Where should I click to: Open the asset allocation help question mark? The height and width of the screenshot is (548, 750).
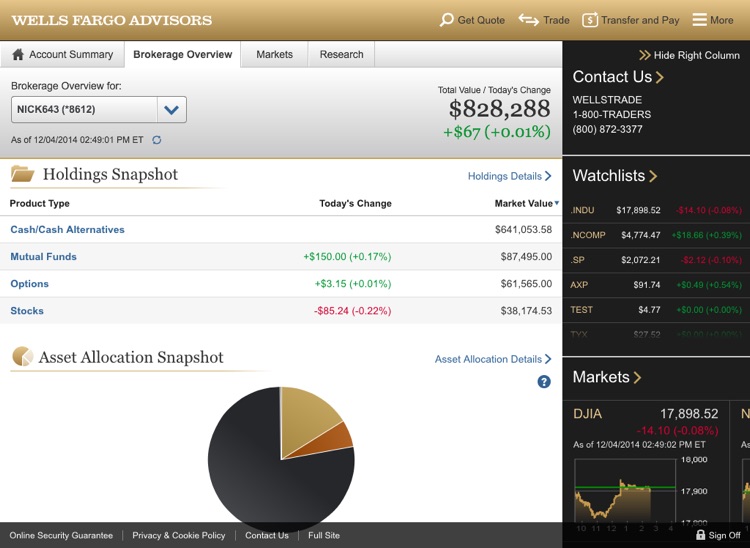[544, 382]
